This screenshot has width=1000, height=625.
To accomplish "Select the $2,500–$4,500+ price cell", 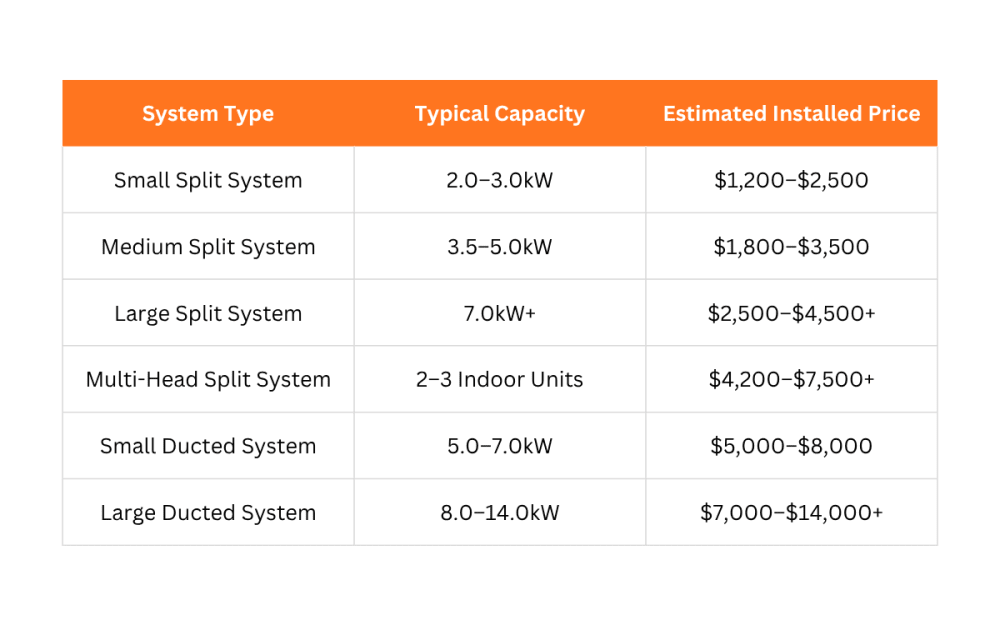I will pos(791,313).
